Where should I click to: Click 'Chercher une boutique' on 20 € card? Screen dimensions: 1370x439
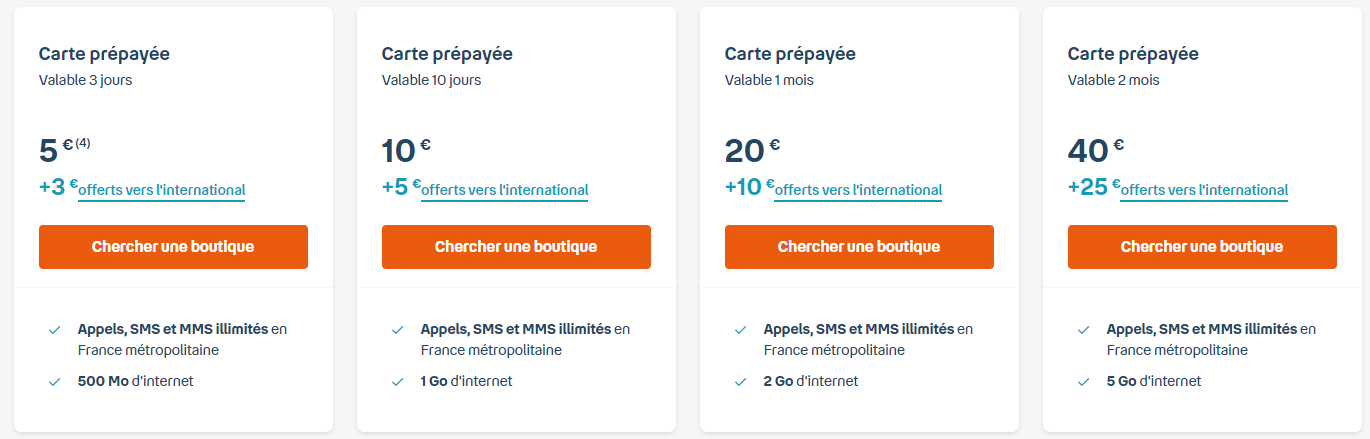click(859, 247)
